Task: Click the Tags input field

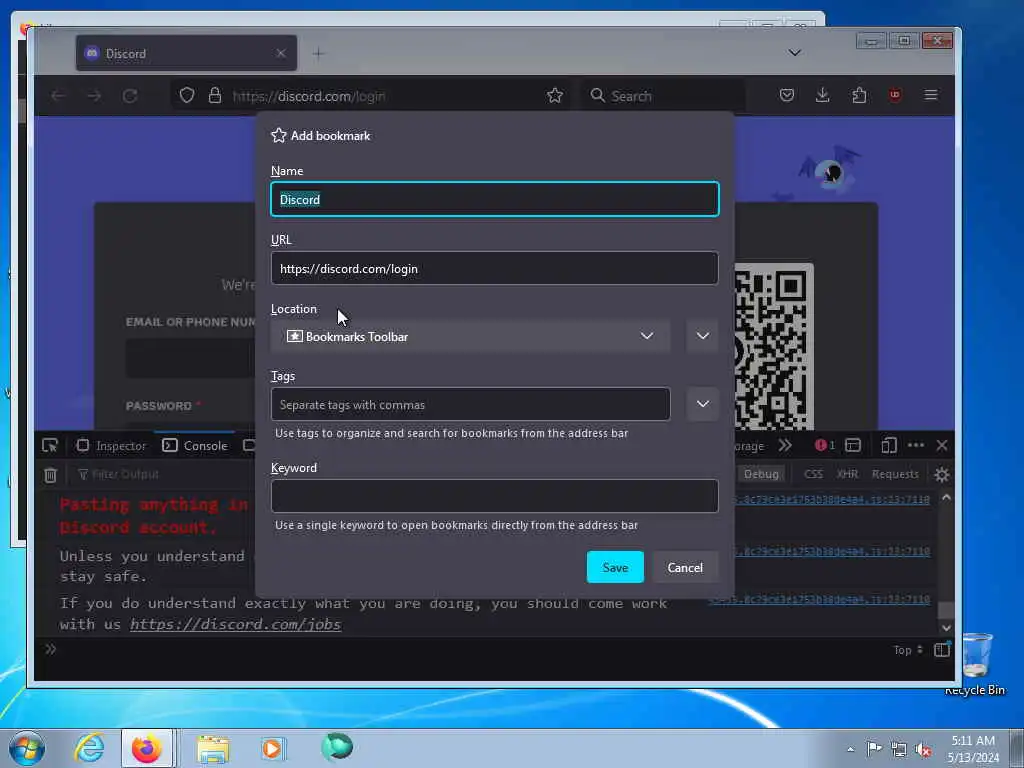Action: 470,404
